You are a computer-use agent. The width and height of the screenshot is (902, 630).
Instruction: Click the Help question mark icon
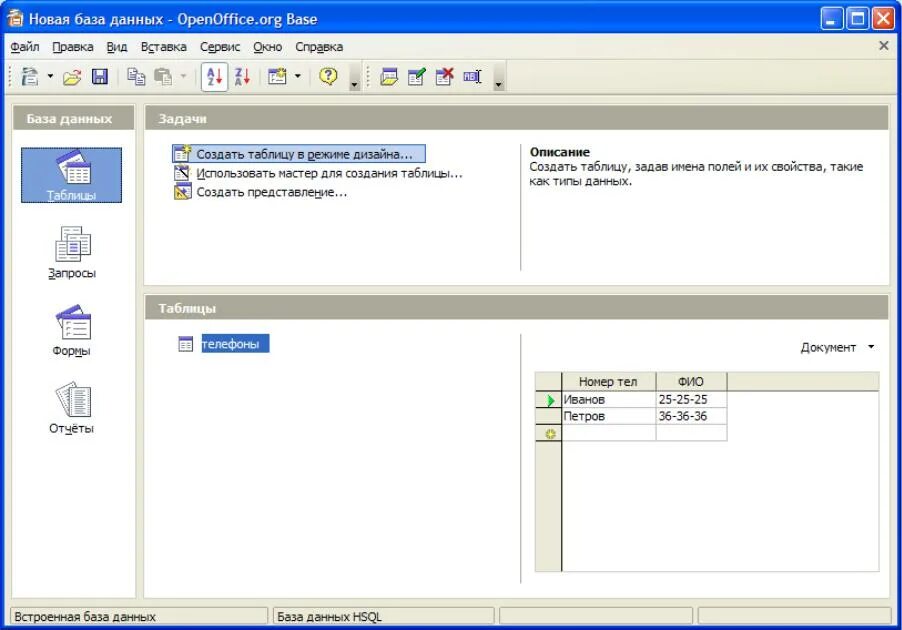pyautogui.click(x=328, y=77)
